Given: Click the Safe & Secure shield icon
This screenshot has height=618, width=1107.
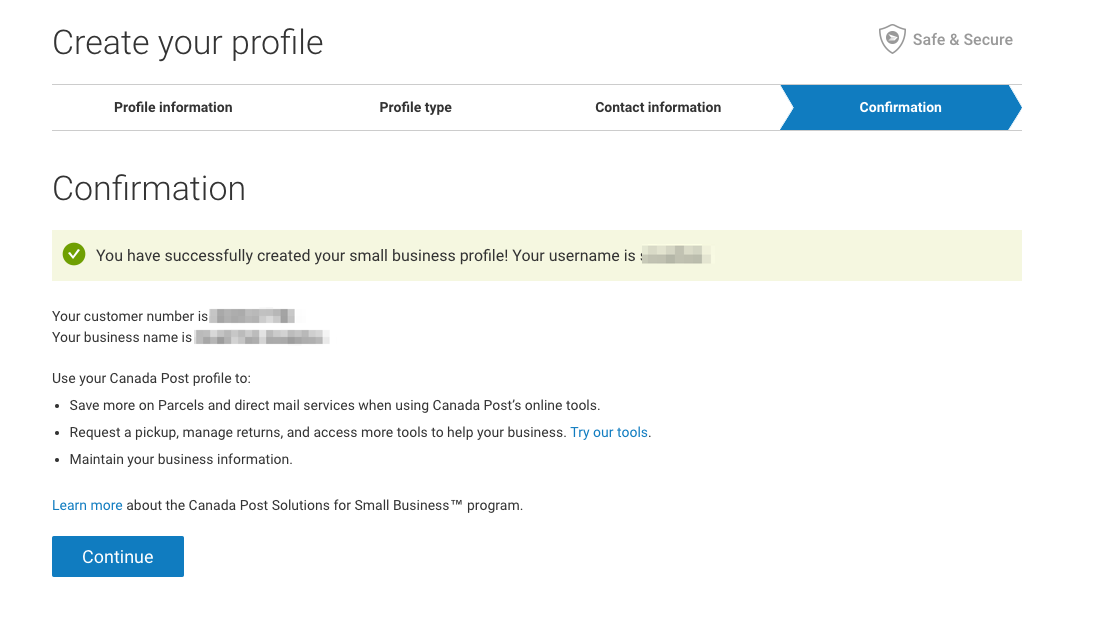Looking at the screenshot, I should (x=892, y=39).
